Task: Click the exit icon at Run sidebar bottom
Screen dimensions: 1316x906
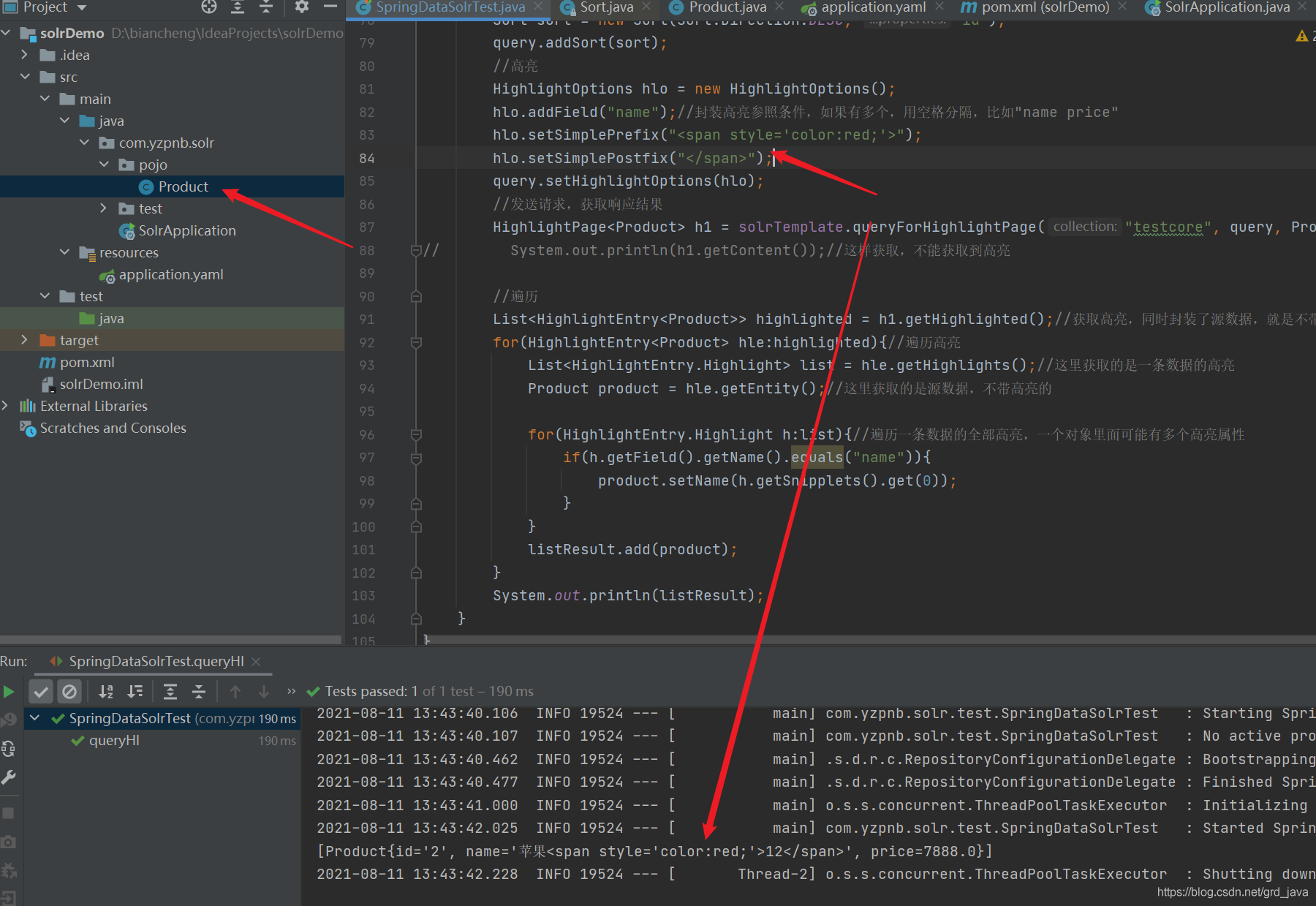Action: tap(9, 898)
